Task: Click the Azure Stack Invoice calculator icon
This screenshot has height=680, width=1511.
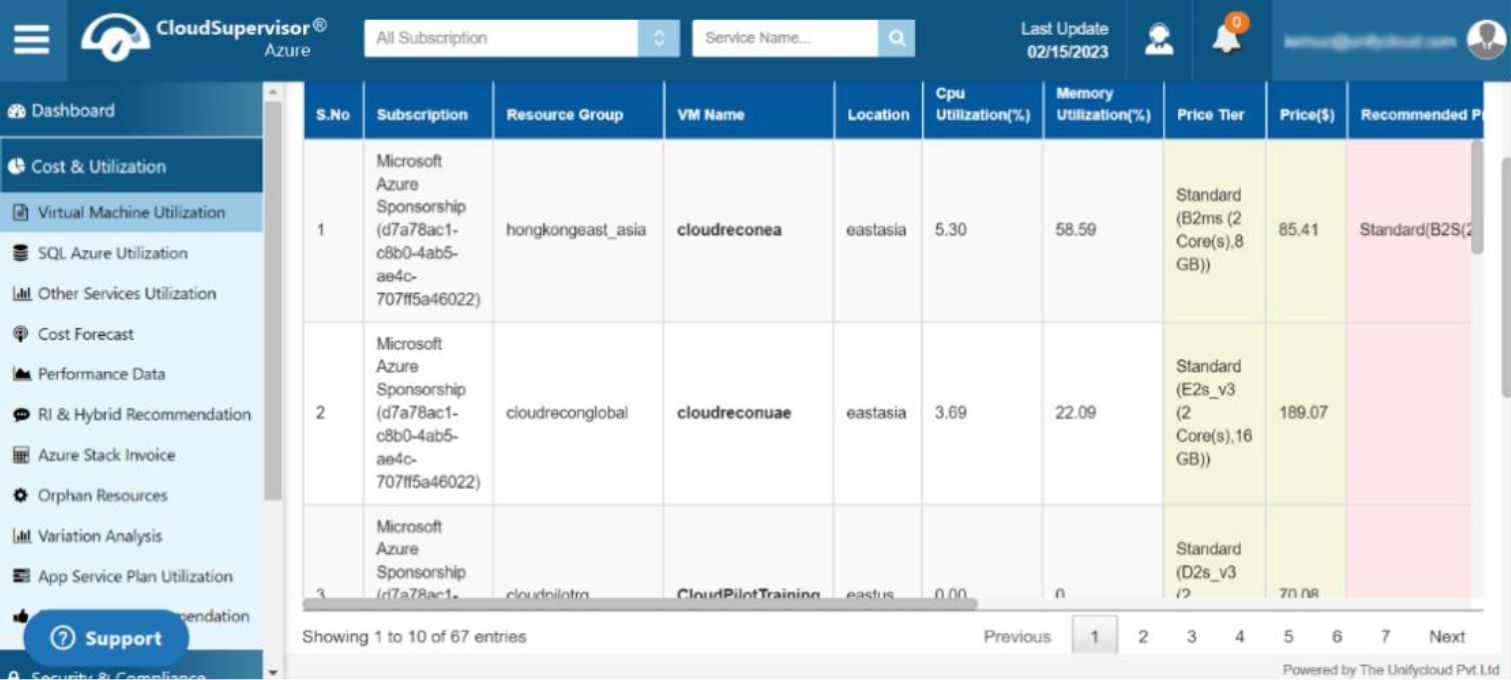Action: (x=21, y=456)
